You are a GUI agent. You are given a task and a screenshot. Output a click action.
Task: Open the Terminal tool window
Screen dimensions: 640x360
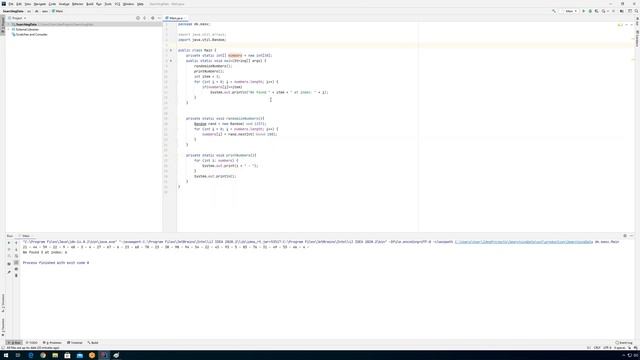point(75,343)
